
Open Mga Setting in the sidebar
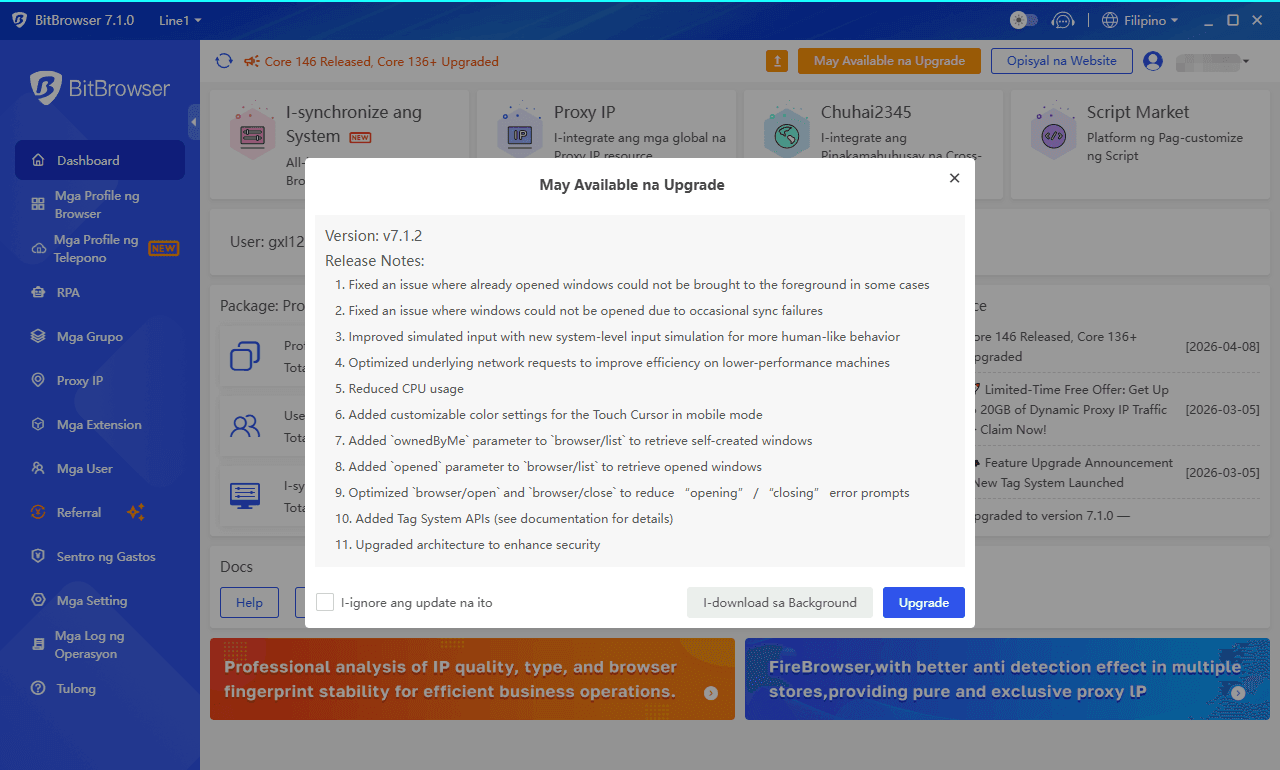pyautogui.click(x=92, y=601)
